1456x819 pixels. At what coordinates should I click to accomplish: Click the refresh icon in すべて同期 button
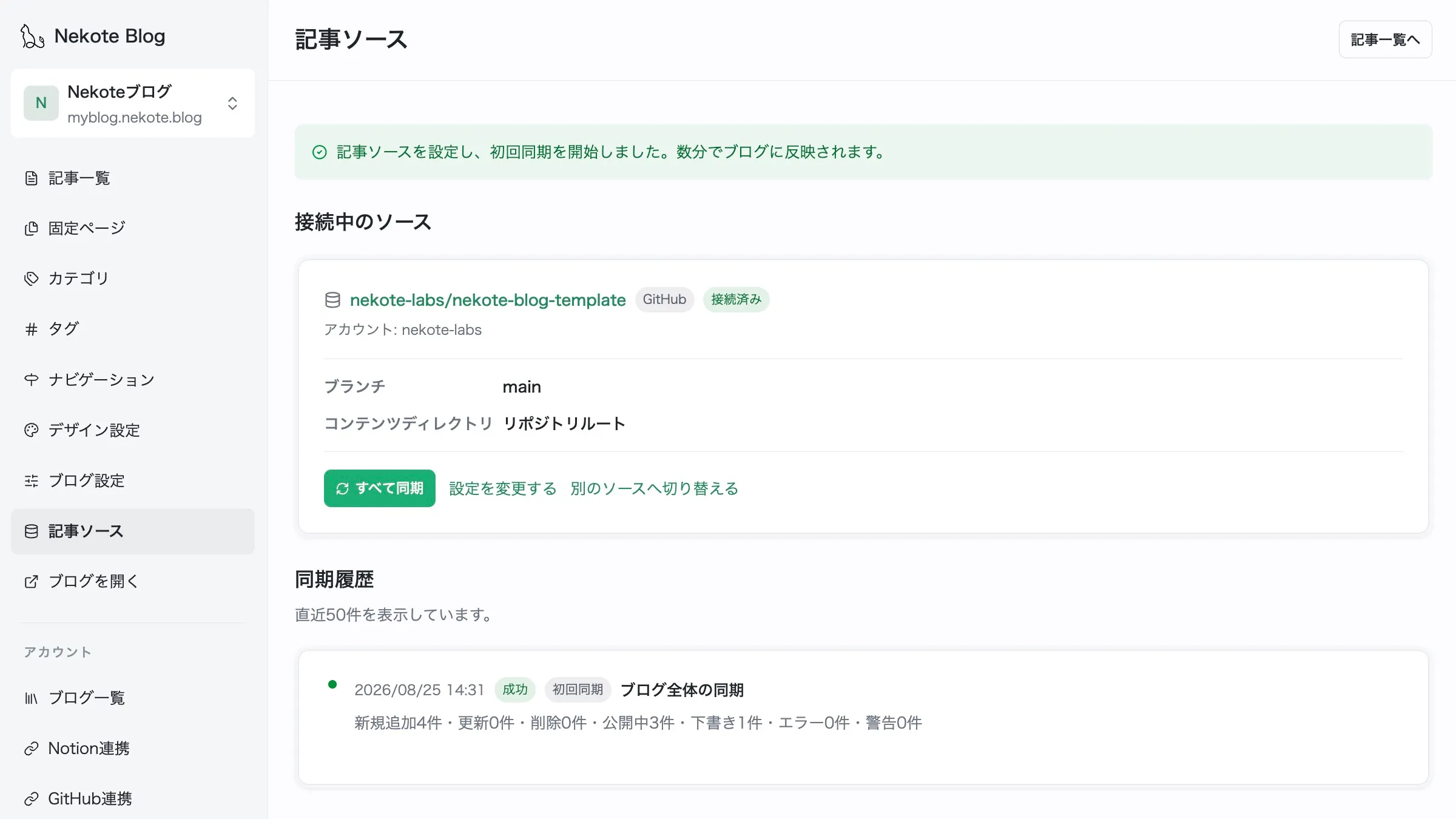[342, 488]
